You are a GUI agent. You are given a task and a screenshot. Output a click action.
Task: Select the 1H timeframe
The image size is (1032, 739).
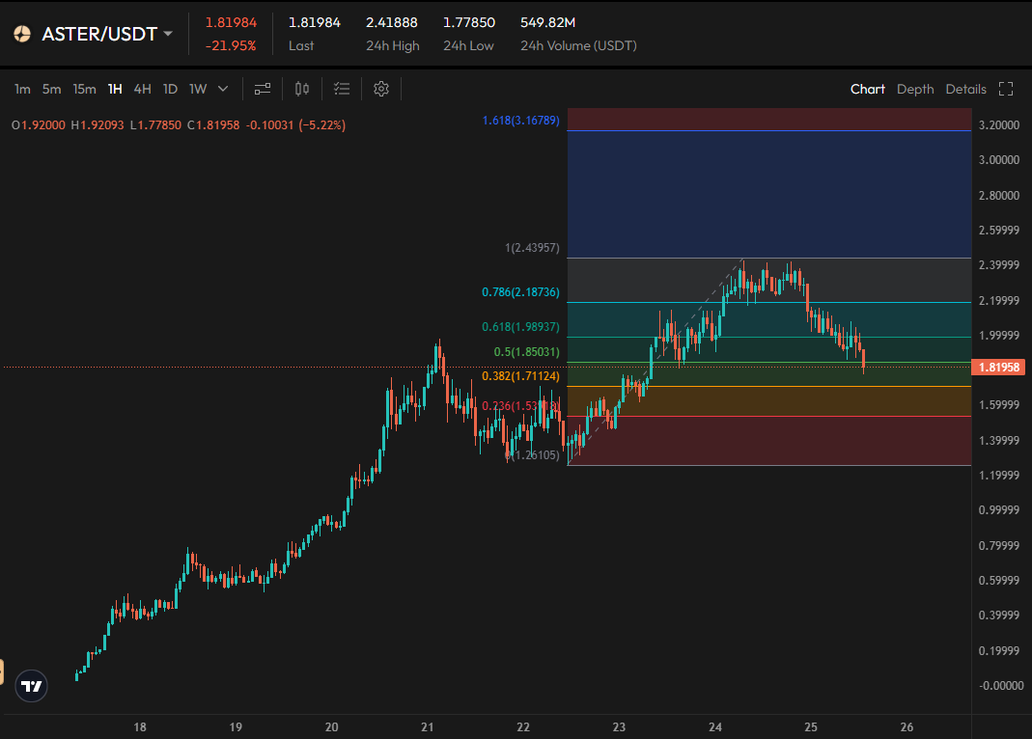click(115, 89)
